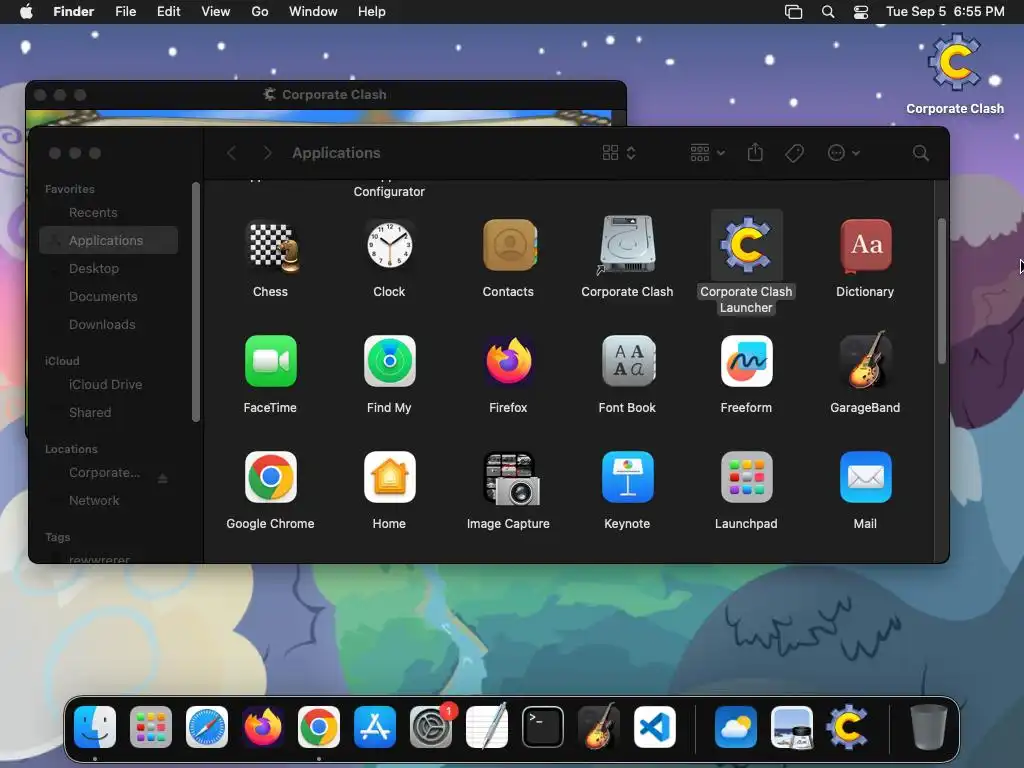Screen dimensions: 1024x768
Task: Open Spotlight search in menu bar
Action: click(828, 12)
